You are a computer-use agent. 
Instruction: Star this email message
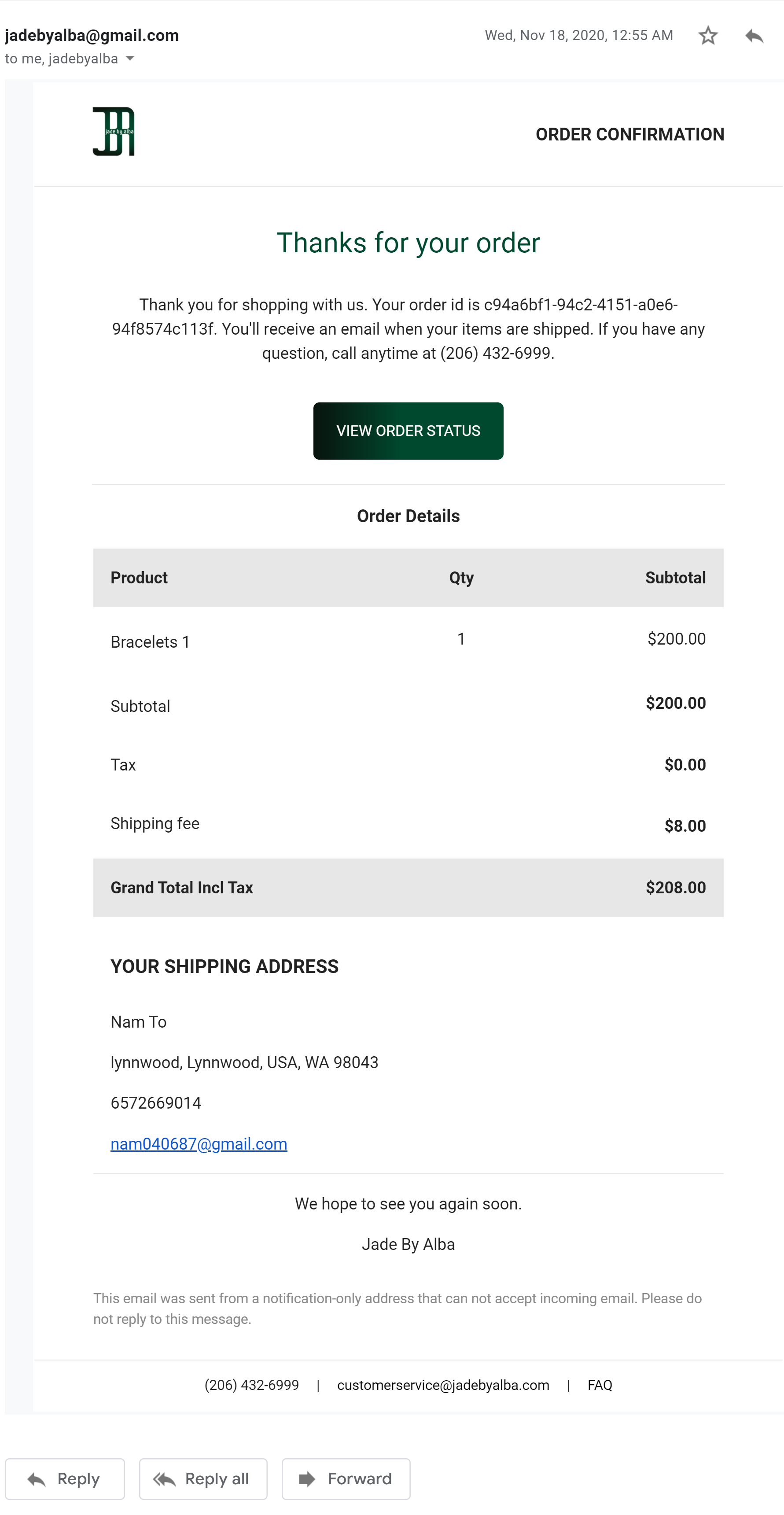[x=707, y=36]
